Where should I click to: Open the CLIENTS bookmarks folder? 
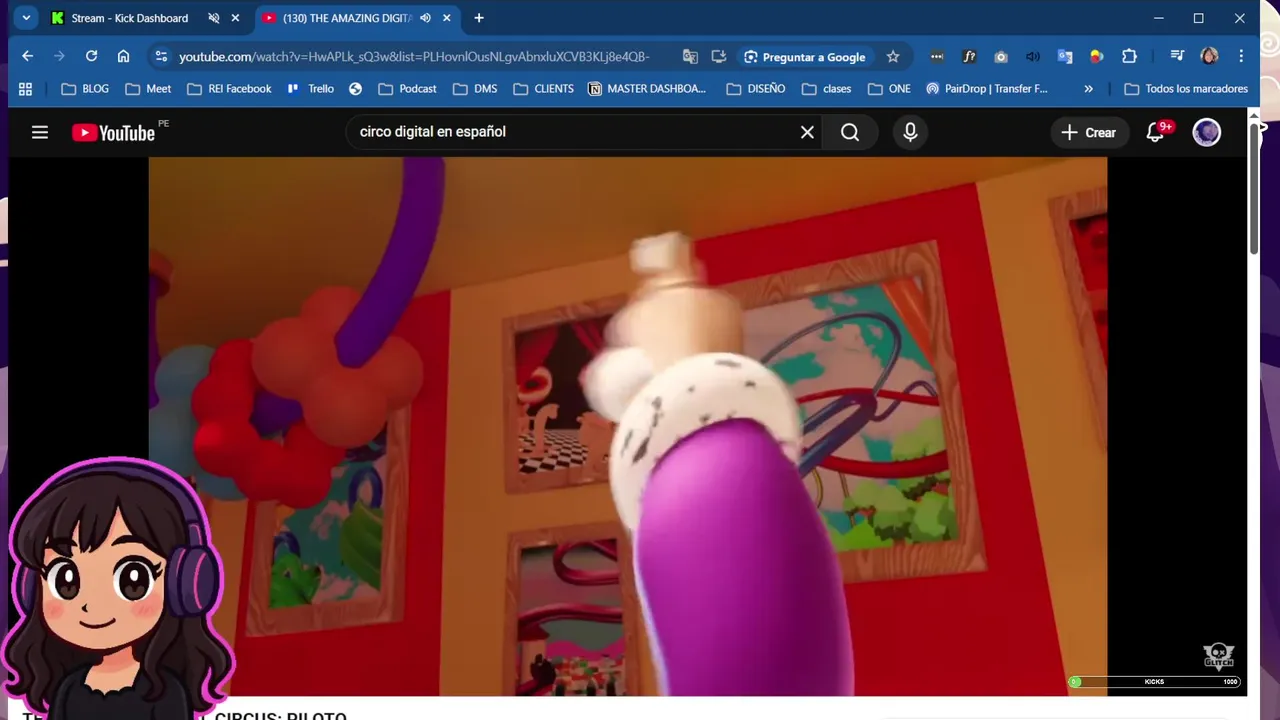[x=543, y=89]
